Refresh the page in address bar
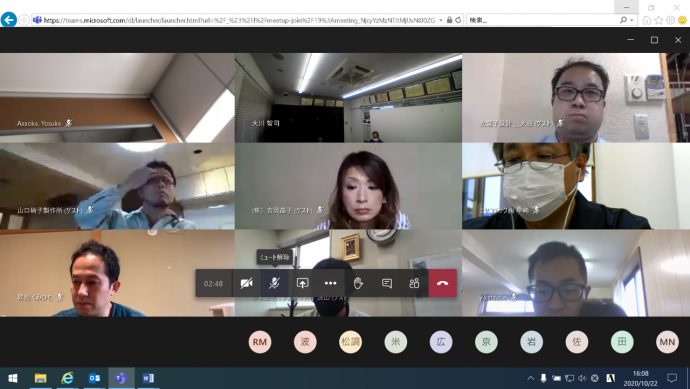690x389 pixels. pos(458,20)
